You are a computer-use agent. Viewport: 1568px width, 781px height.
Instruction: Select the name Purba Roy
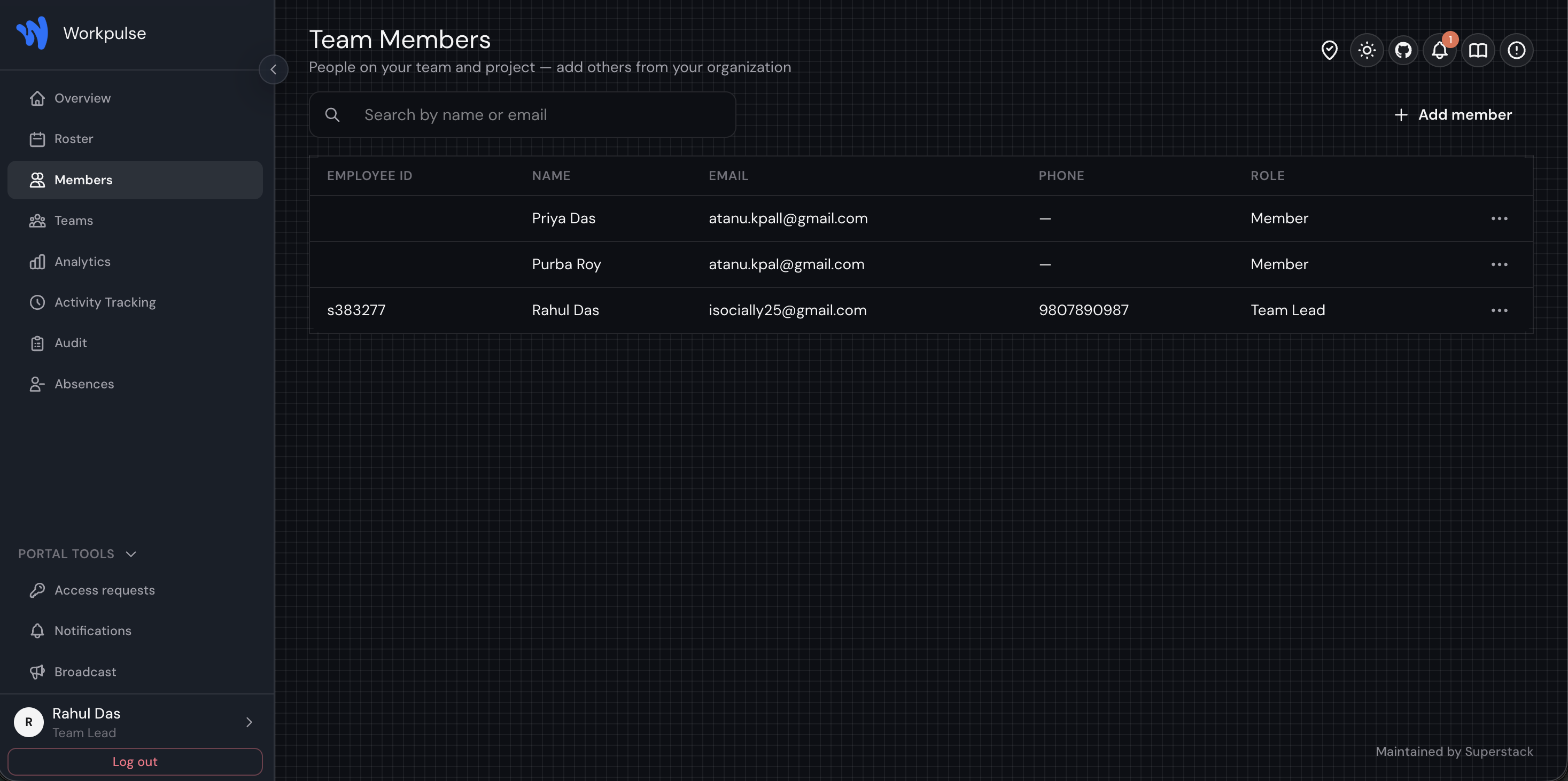(x=566, y=264)
